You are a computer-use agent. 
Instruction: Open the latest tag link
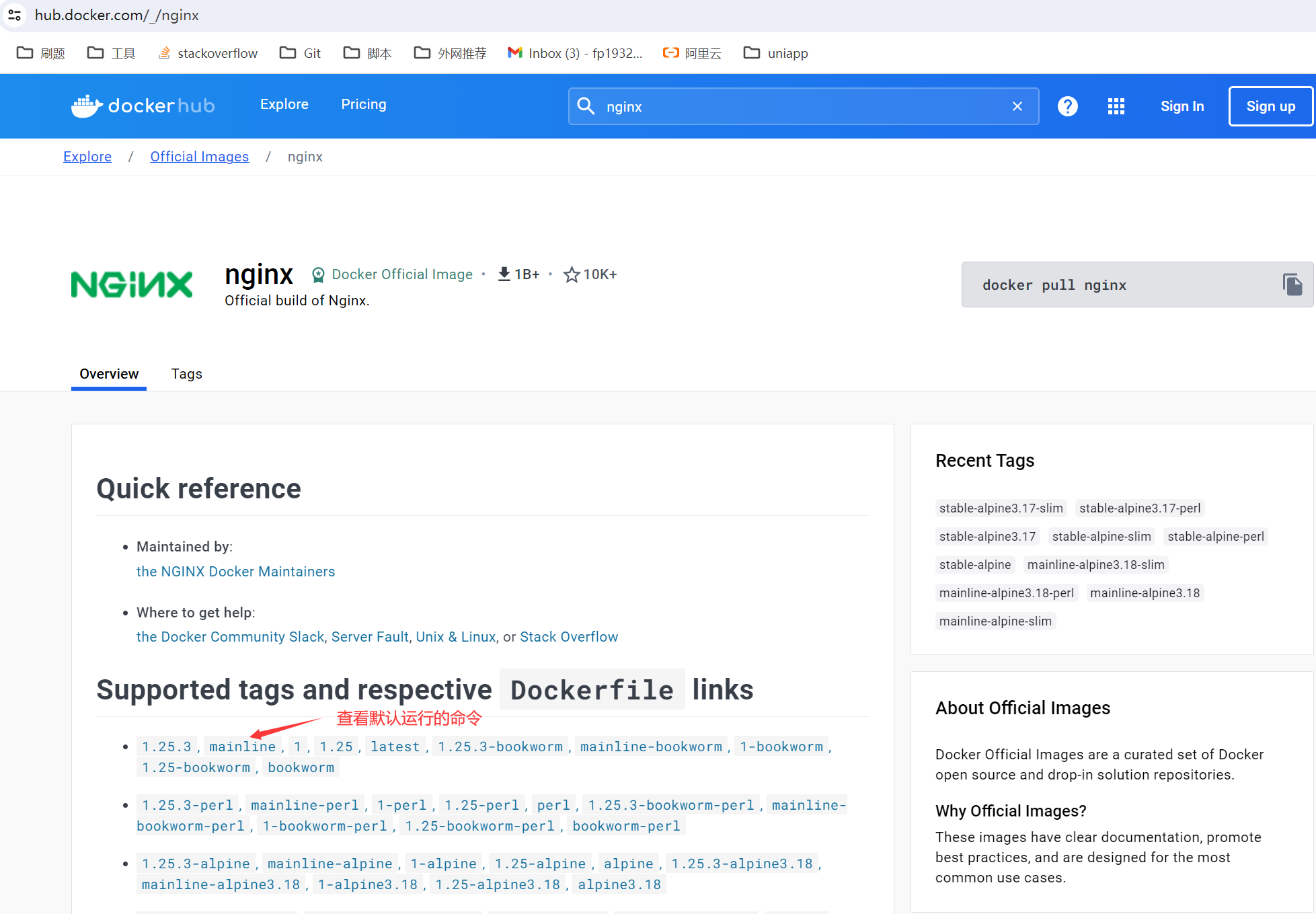point(395,747)
